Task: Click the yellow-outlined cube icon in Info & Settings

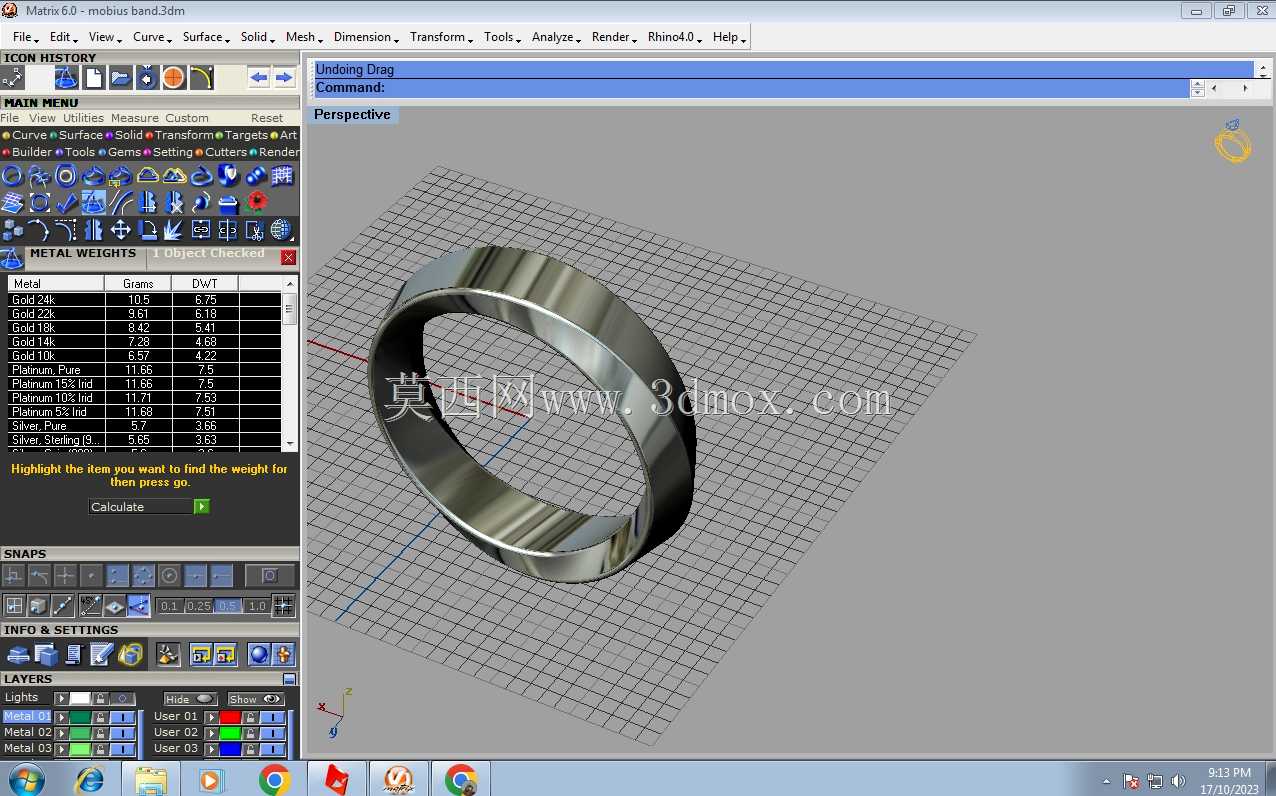Action: click(x=130, y=654)
